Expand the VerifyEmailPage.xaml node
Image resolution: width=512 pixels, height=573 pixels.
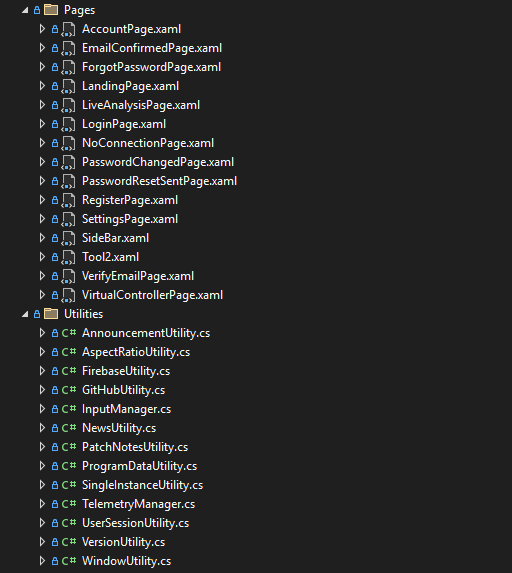[42, 276]
